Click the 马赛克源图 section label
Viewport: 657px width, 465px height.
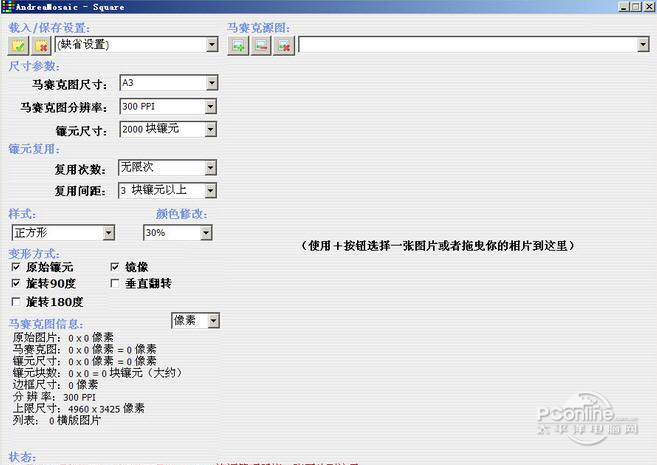[258, 28]
